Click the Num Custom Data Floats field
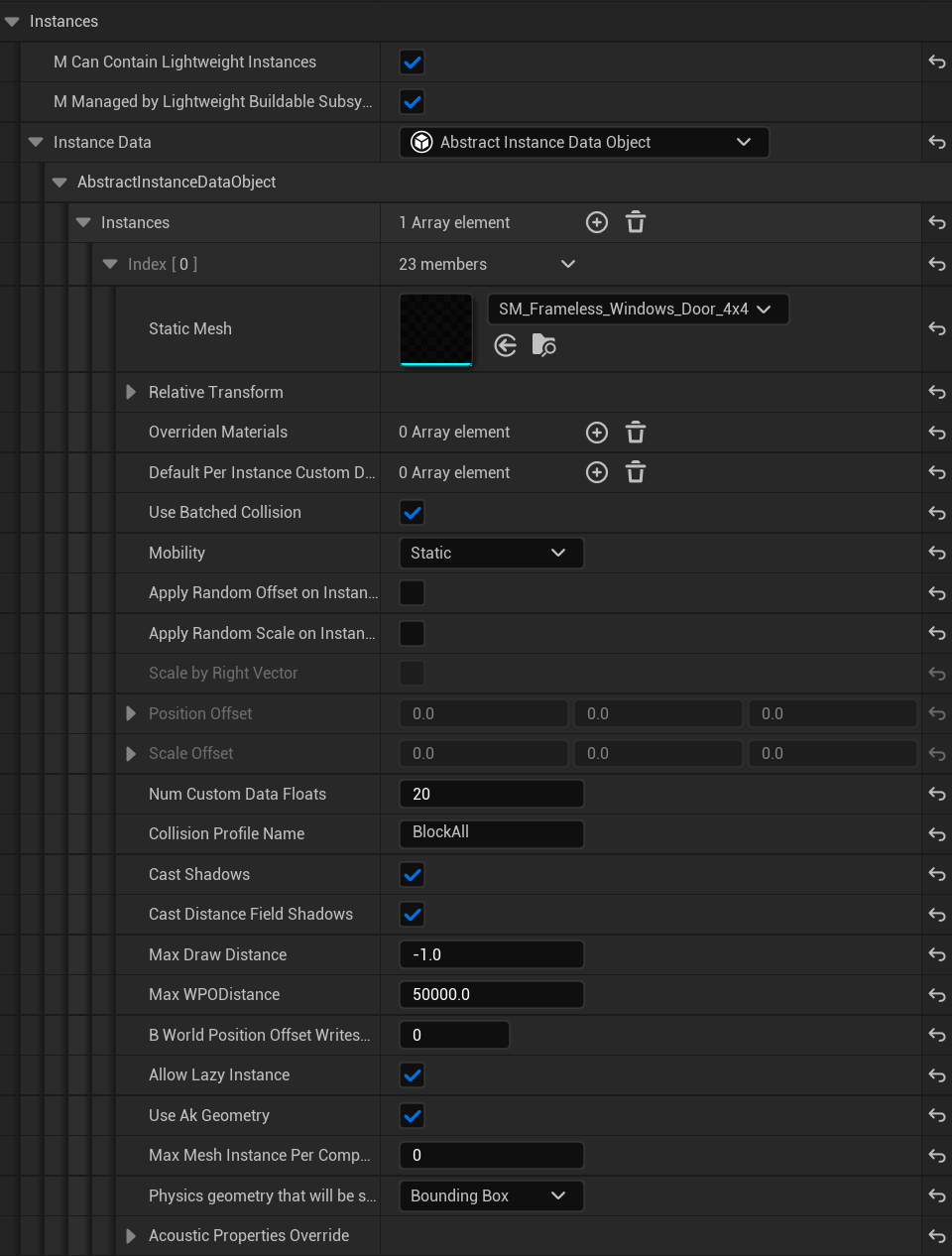The image size is (952, 1256). coord(491,795)
